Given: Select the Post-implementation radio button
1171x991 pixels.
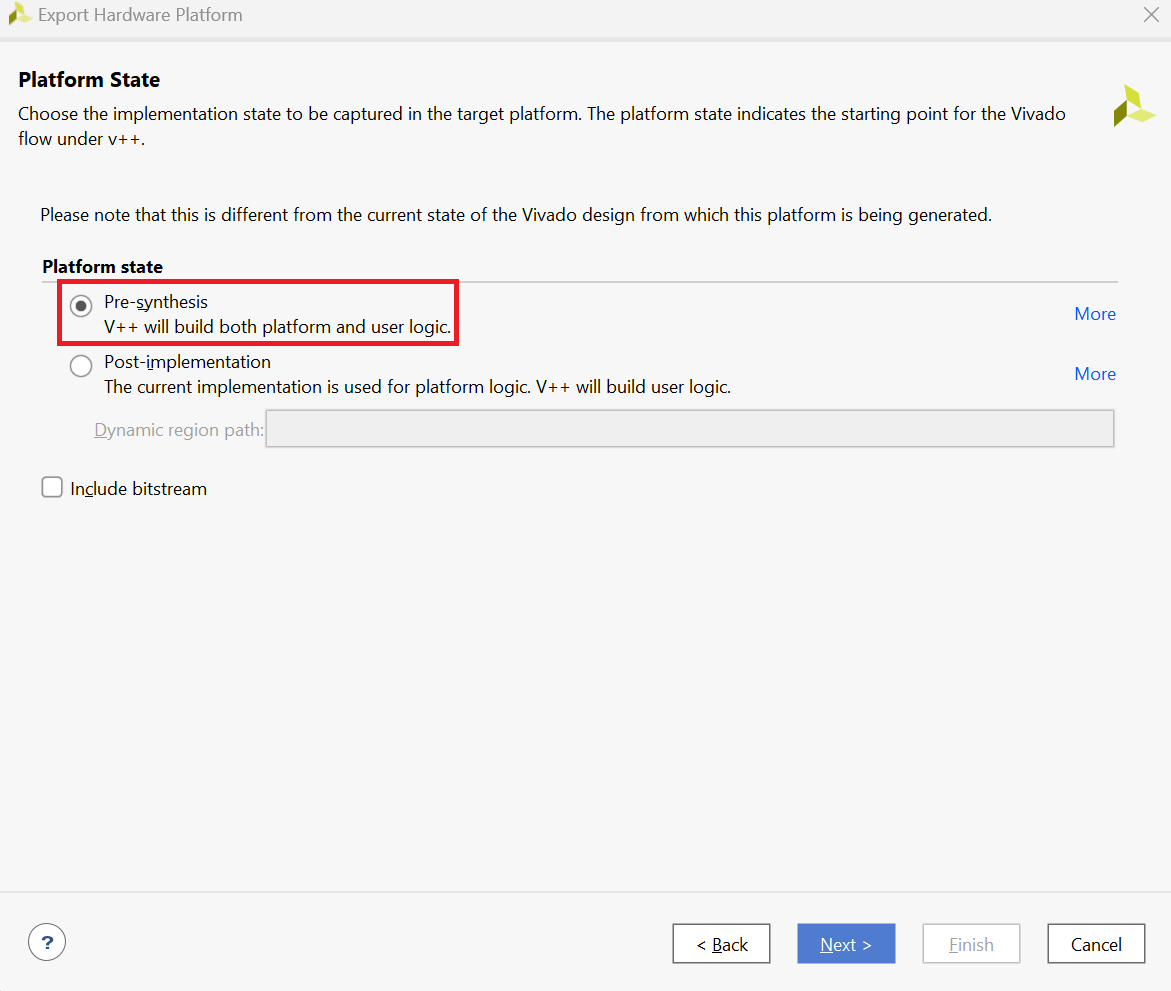Looking at the screenshot, I should (81, 365).
